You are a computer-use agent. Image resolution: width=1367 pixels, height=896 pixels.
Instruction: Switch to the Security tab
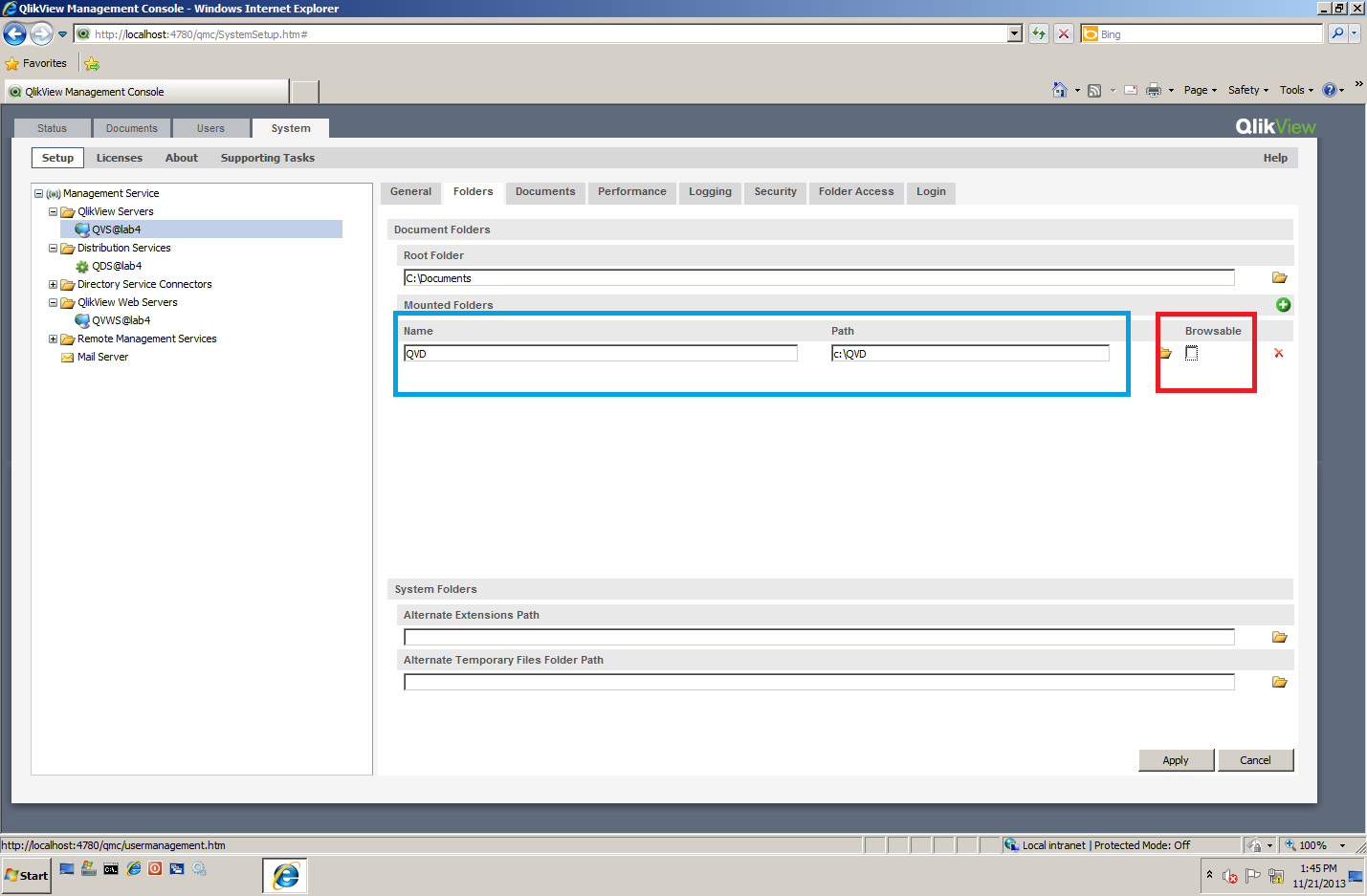pos(776,191)
